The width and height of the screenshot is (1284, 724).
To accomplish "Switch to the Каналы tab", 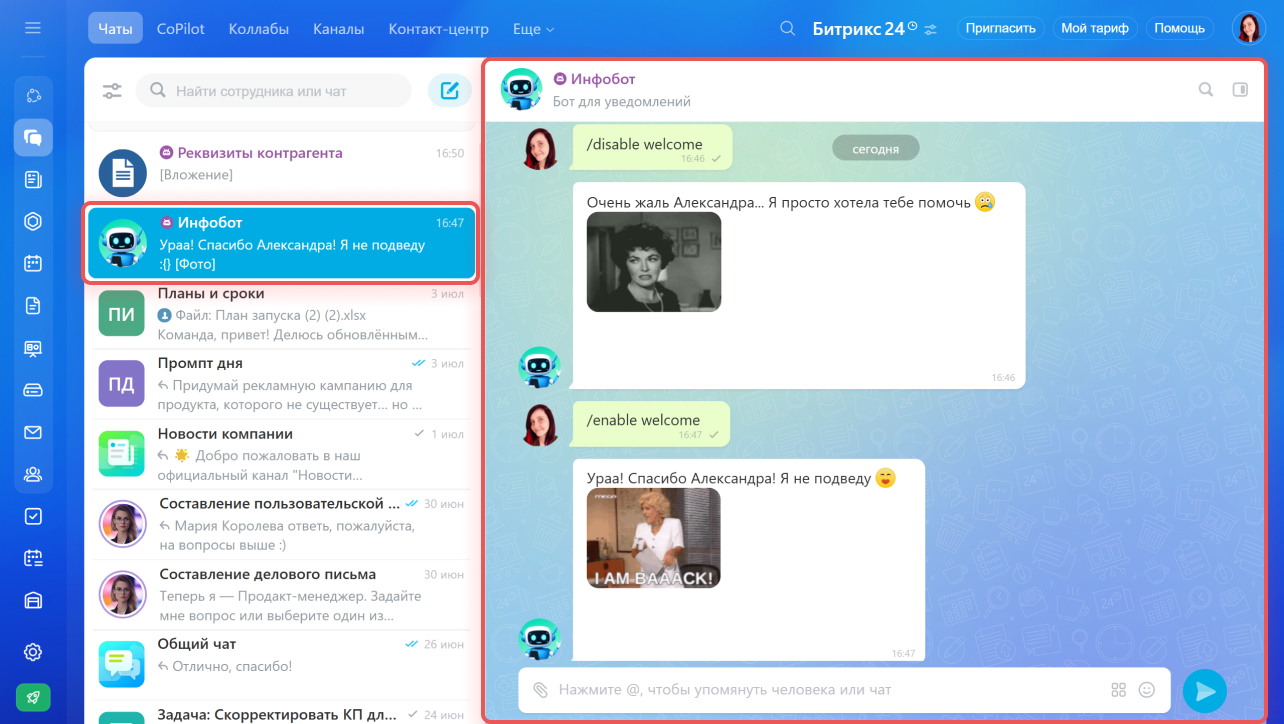I will (338, 28).
